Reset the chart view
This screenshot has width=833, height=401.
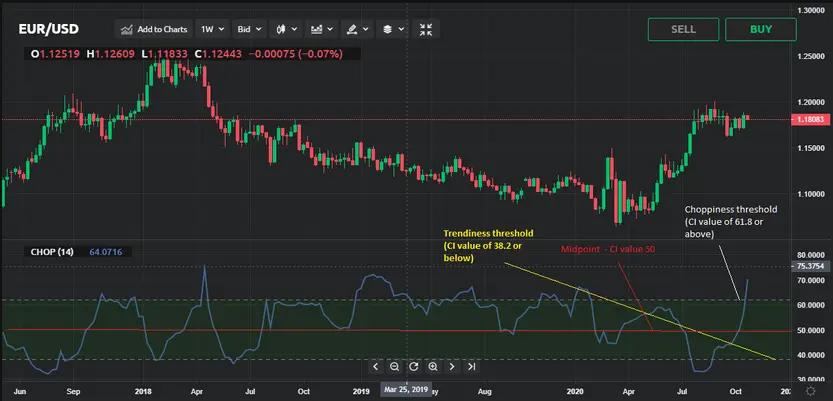[x=414, y=366]
